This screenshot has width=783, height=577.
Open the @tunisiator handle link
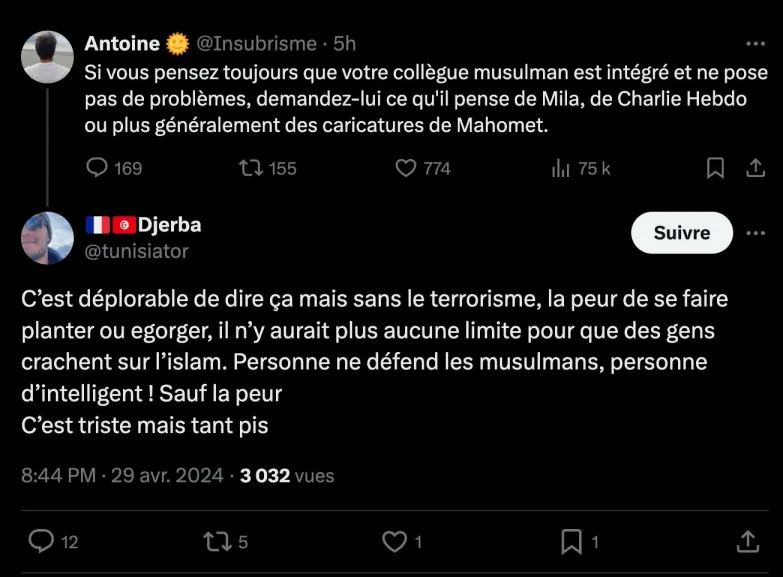(137, 251)
